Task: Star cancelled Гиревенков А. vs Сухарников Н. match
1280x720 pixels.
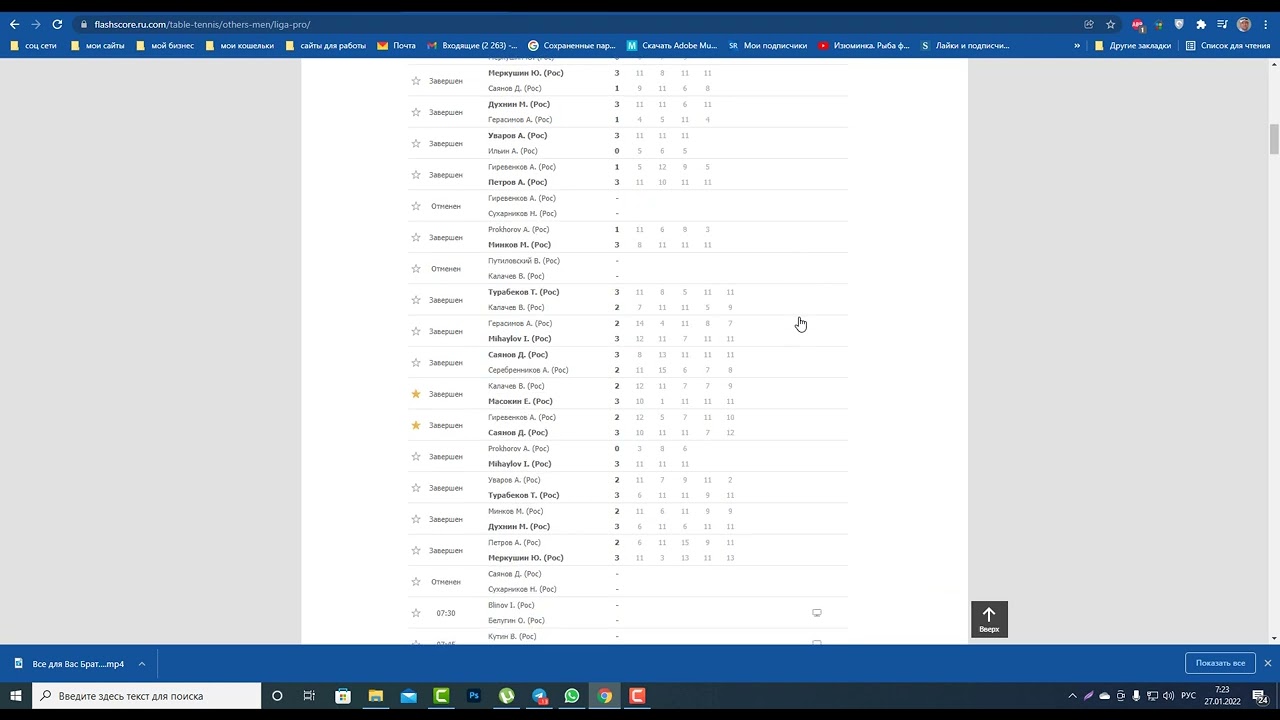Action: tap(416, 206)
